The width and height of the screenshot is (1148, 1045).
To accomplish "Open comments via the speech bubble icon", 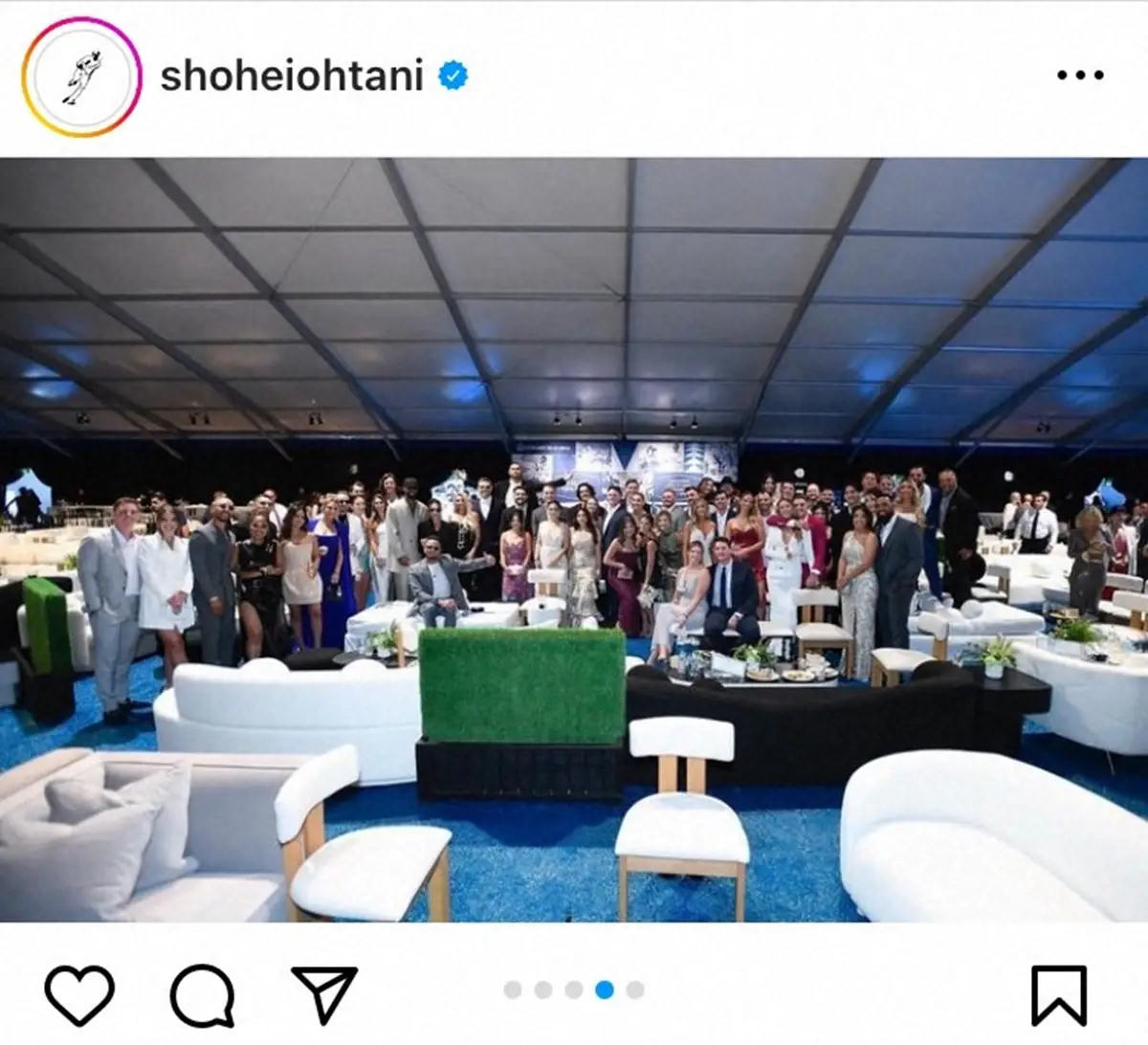I will [202, 995].
